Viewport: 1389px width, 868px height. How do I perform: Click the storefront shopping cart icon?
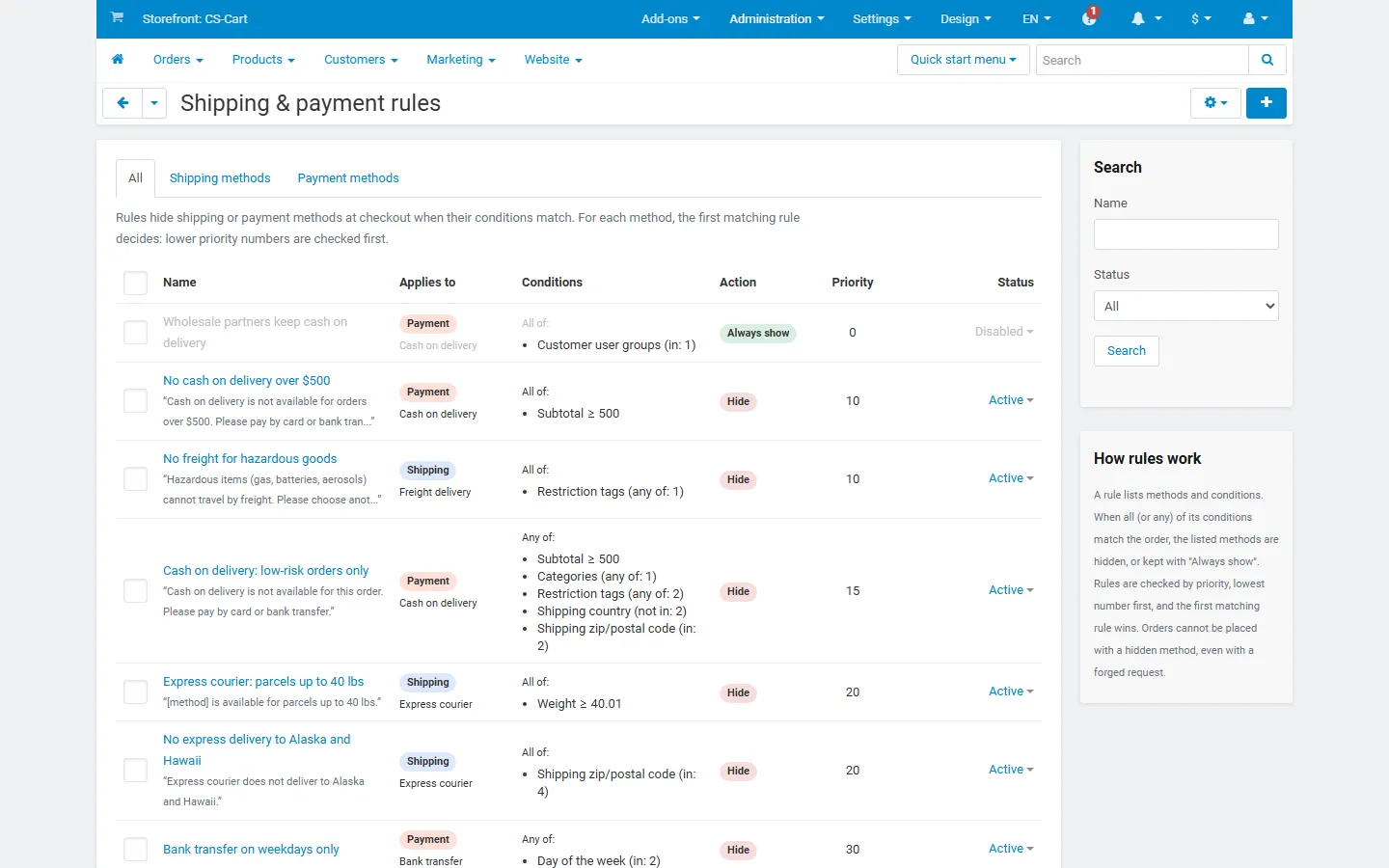tap(117, 18)
